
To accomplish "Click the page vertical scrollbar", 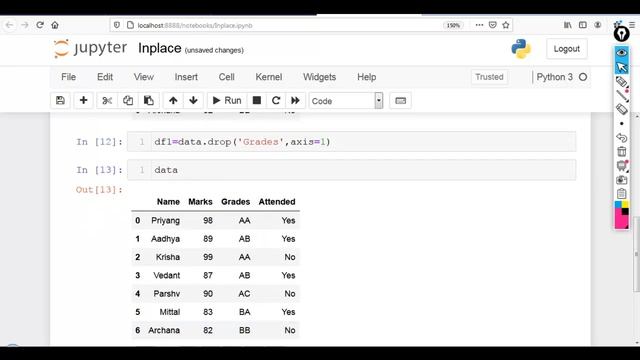I will click(637, 254).
